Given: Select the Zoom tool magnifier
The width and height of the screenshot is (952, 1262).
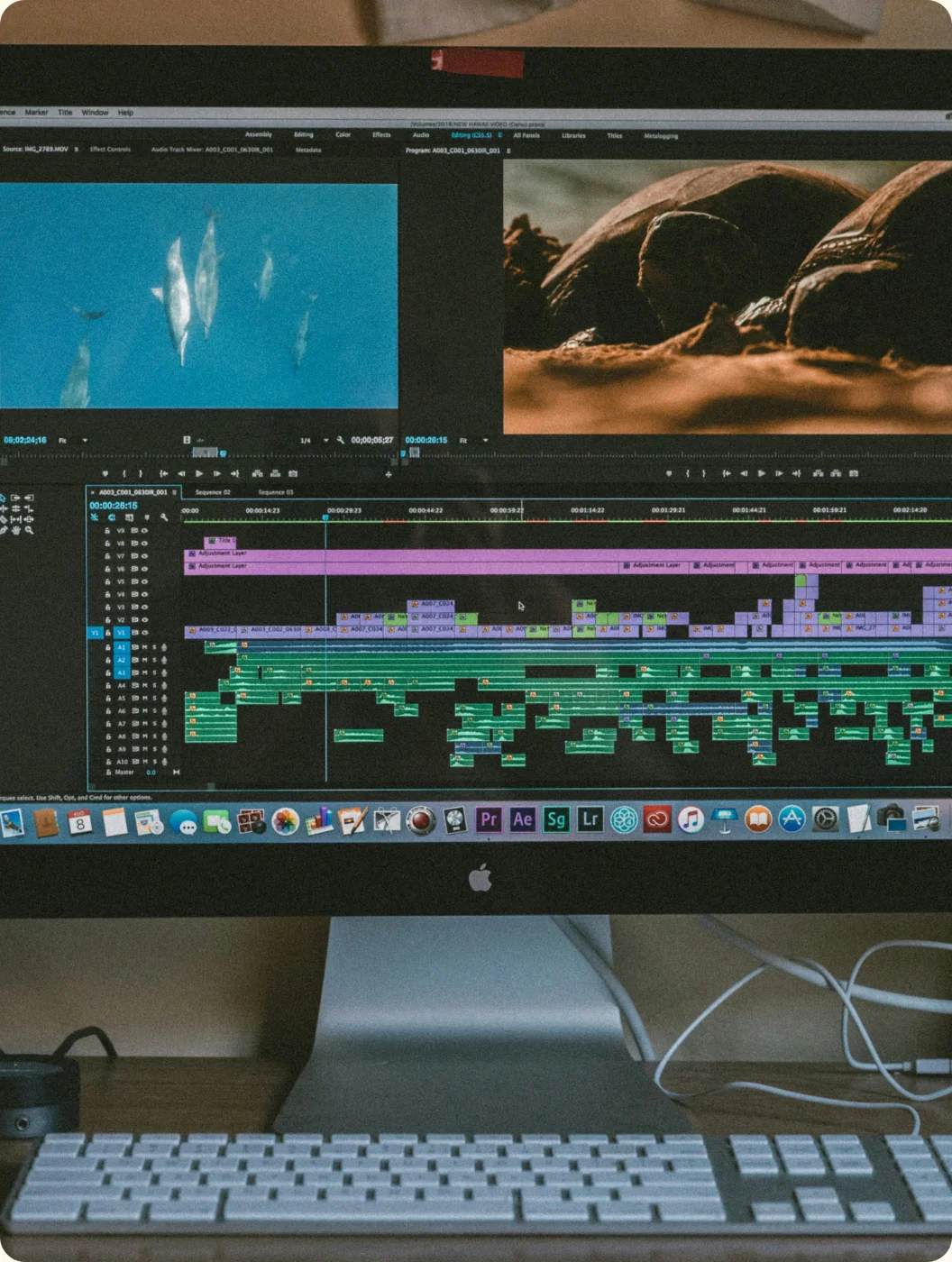Looking at the screenshot, I should tap(29, 530).
